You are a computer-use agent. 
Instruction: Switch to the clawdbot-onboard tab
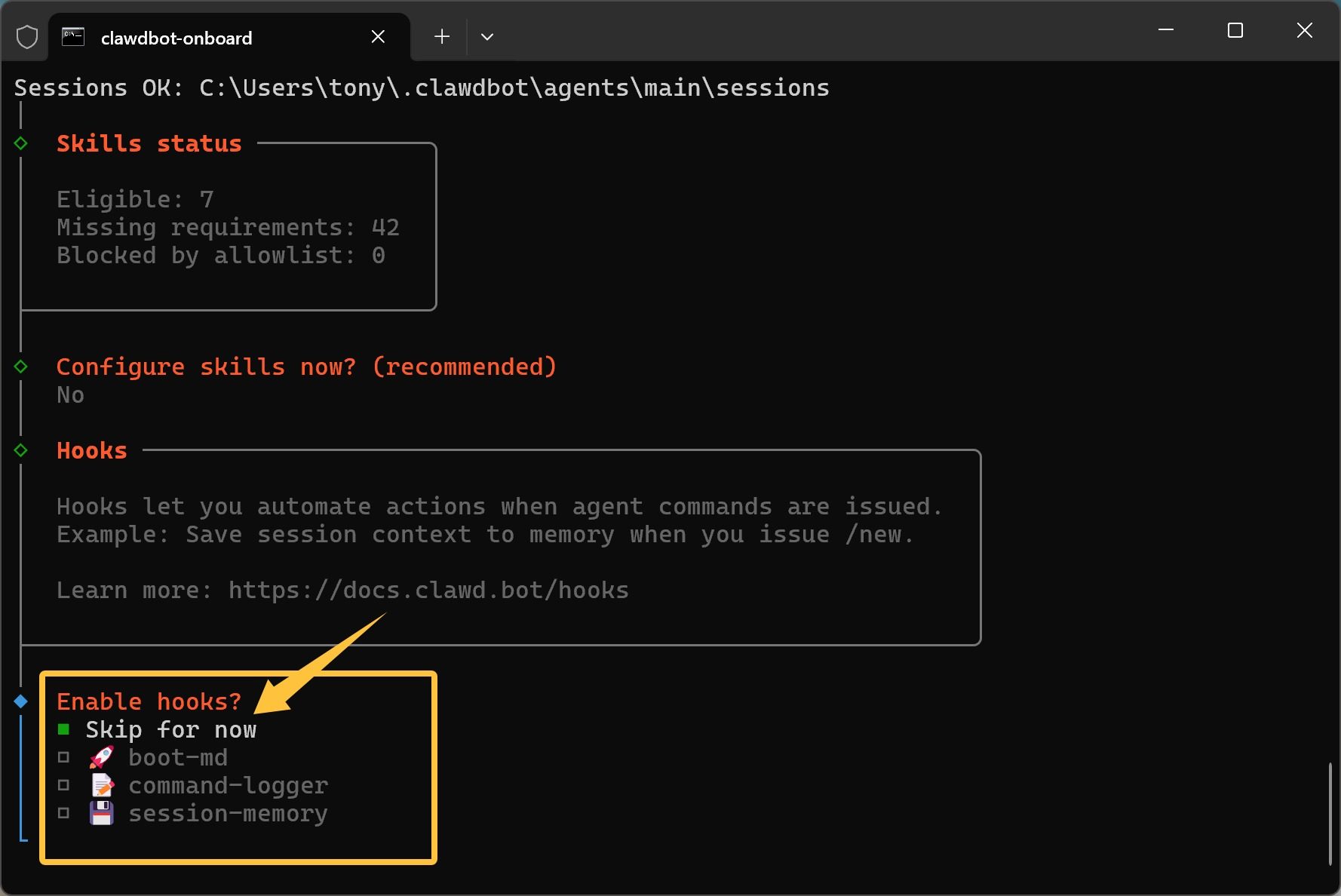point(176,38)
